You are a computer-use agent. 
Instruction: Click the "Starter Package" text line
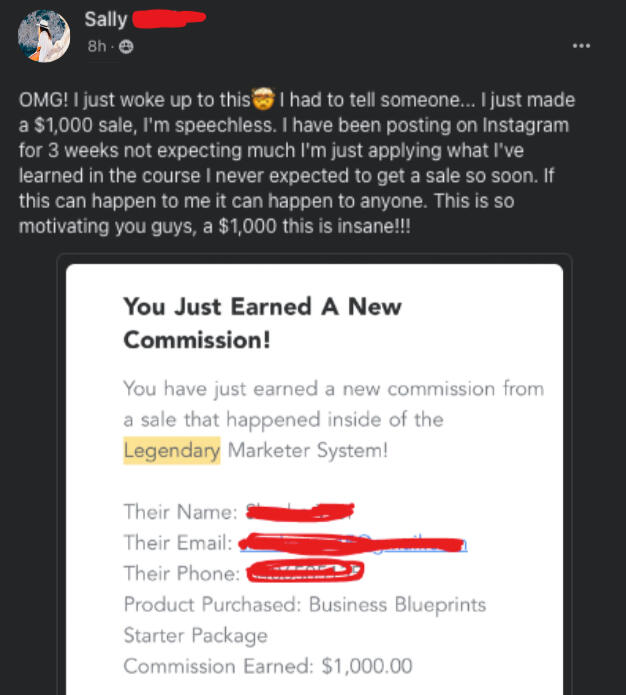pyautogui.click(x=195, y=635)
